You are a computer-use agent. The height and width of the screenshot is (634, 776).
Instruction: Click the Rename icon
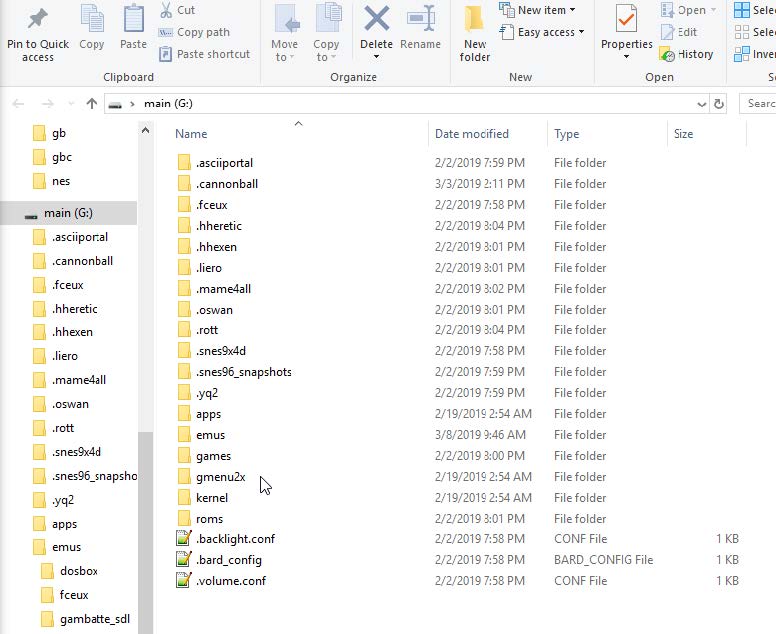click(x=421, y=18)
